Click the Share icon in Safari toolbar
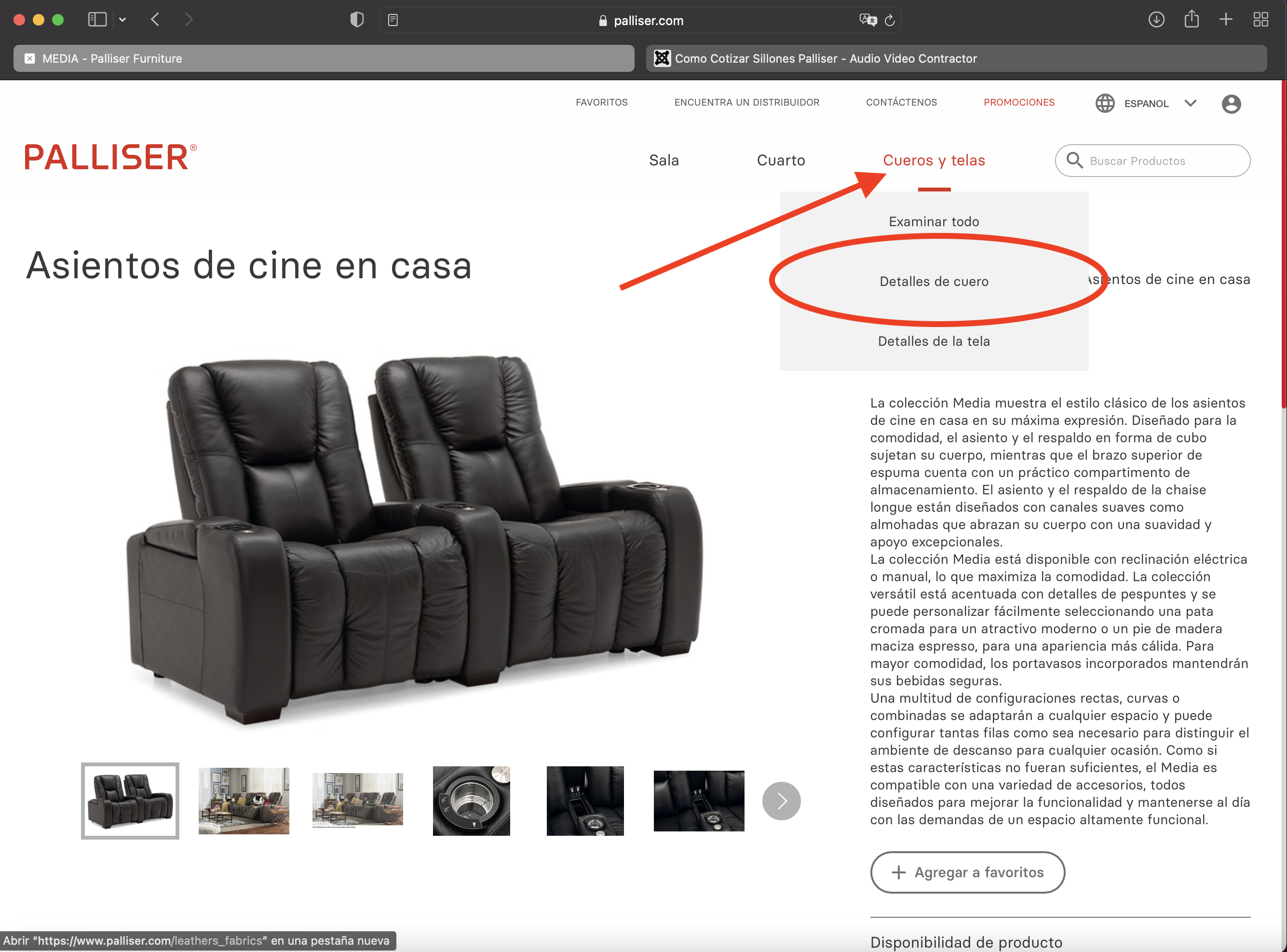Screen dimensions: 1287x952 [x=1192, y=20]
